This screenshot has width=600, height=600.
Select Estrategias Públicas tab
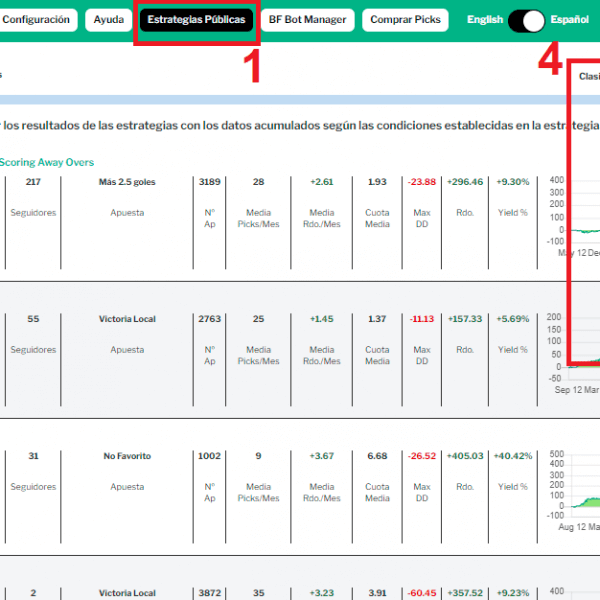click(x=196, y=20)
